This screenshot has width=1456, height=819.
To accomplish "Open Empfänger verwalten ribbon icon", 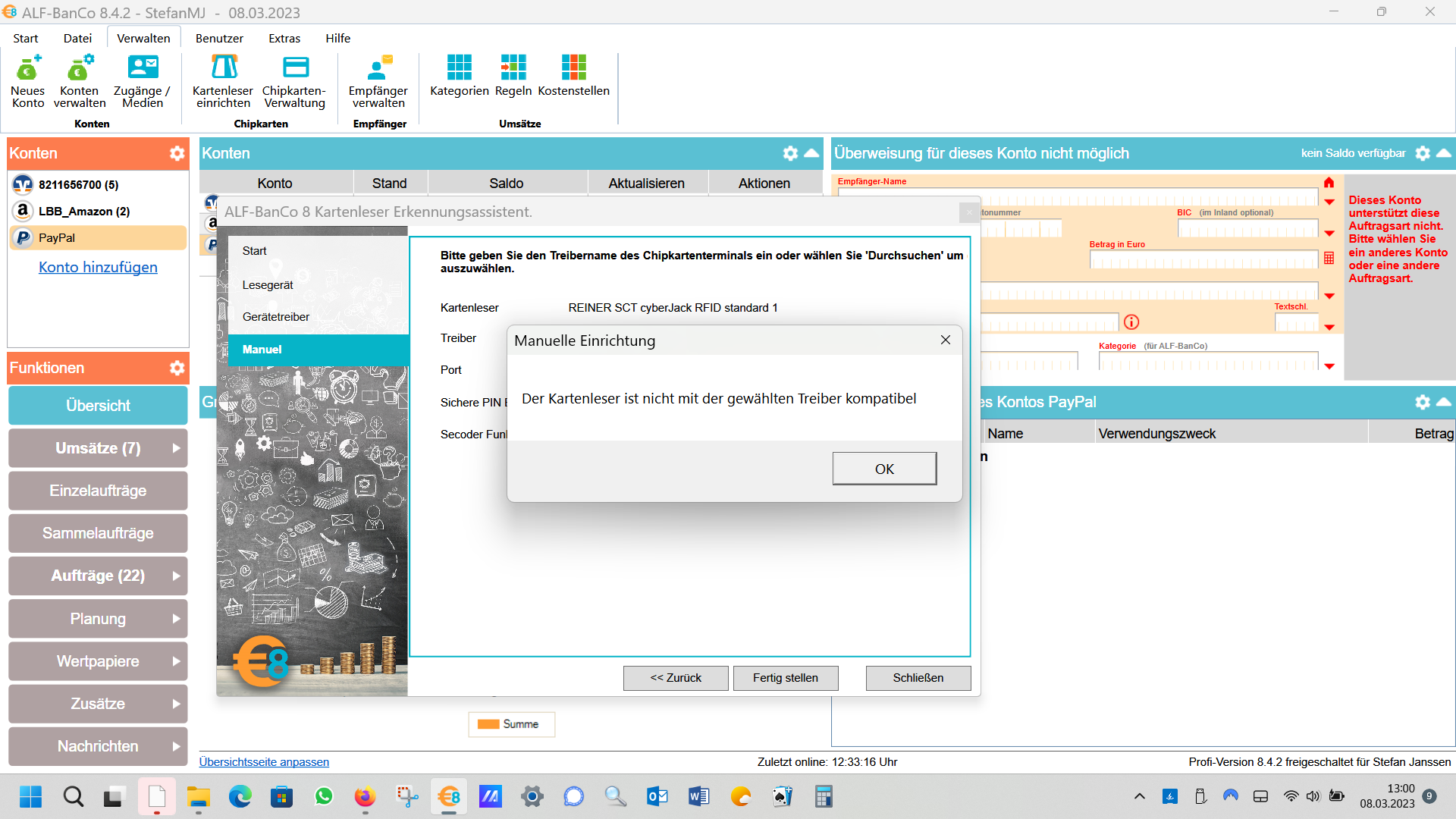I will pos(378,81).
